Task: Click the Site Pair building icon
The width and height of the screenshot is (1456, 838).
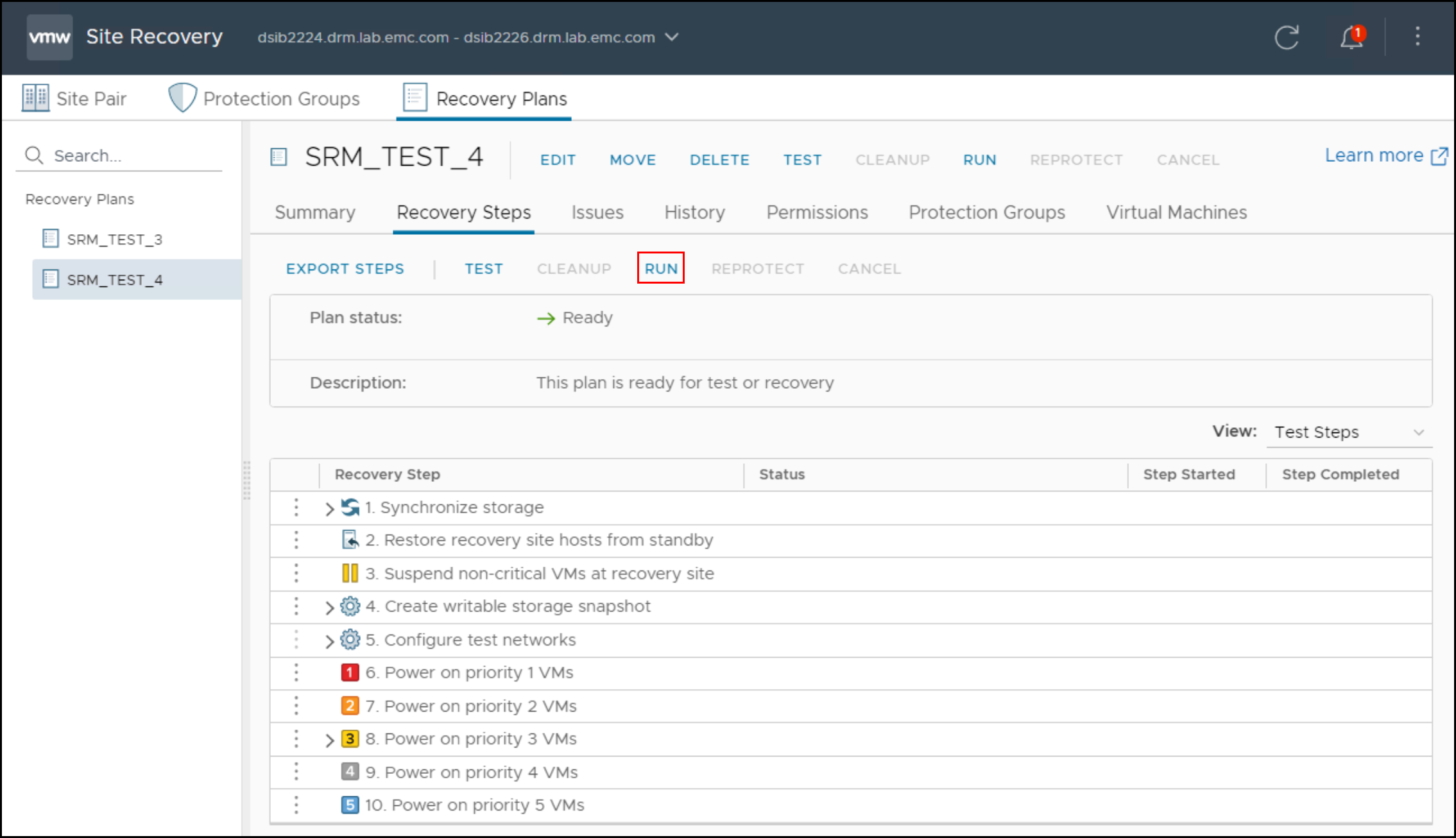Action: [36, 98]
